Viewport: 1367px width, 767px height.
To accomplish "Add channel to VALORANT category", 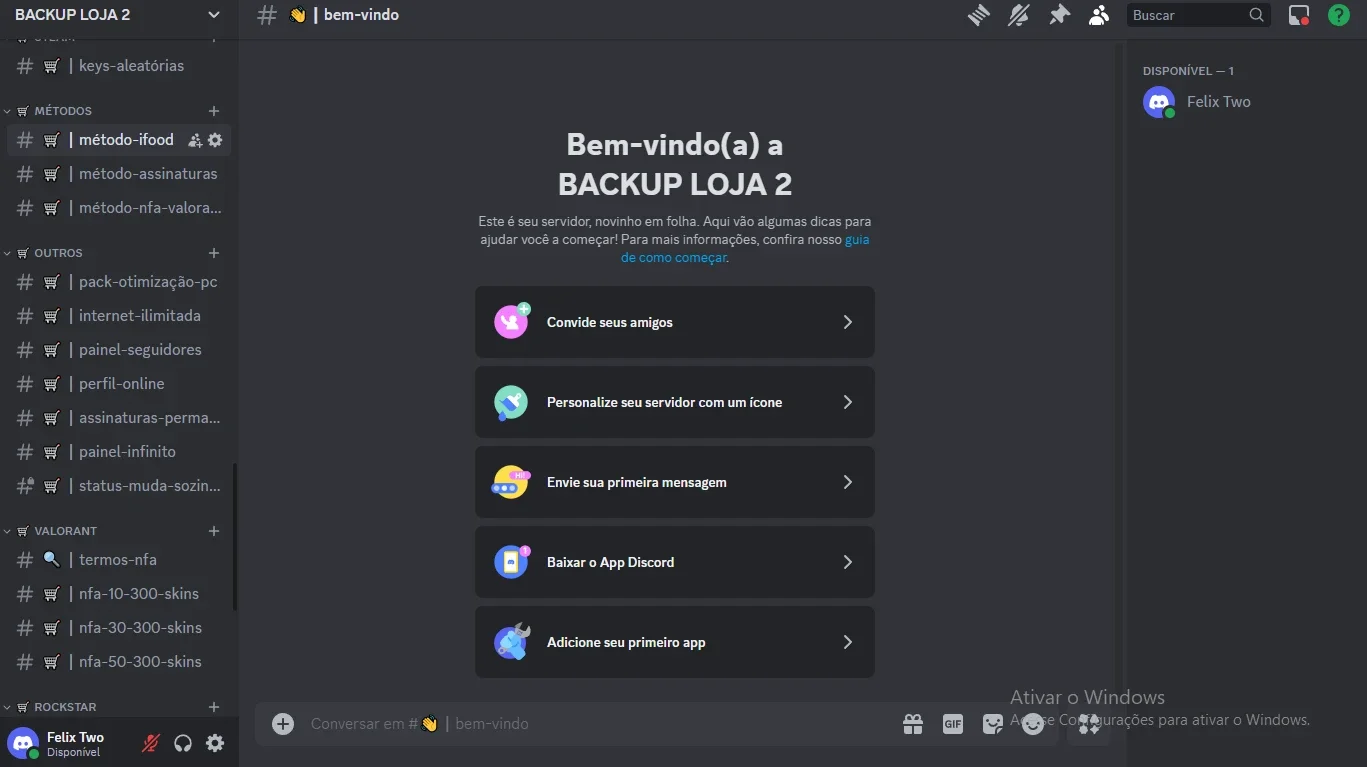I will coord(213,531).
